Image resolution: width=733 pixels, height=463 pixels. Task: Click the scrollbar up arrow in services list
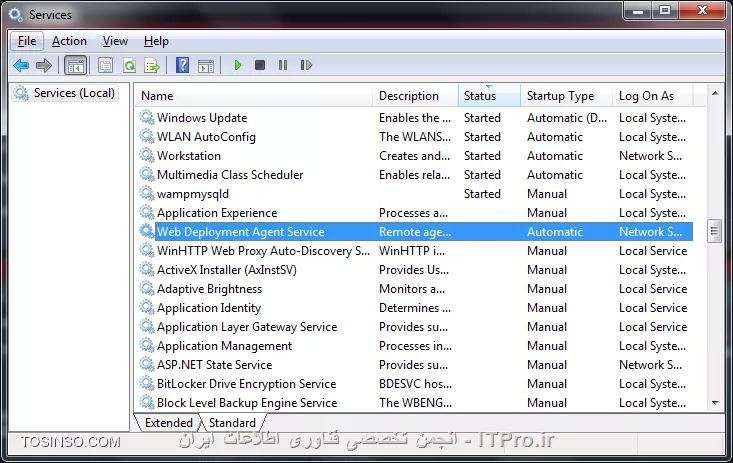tap(715, 94)
